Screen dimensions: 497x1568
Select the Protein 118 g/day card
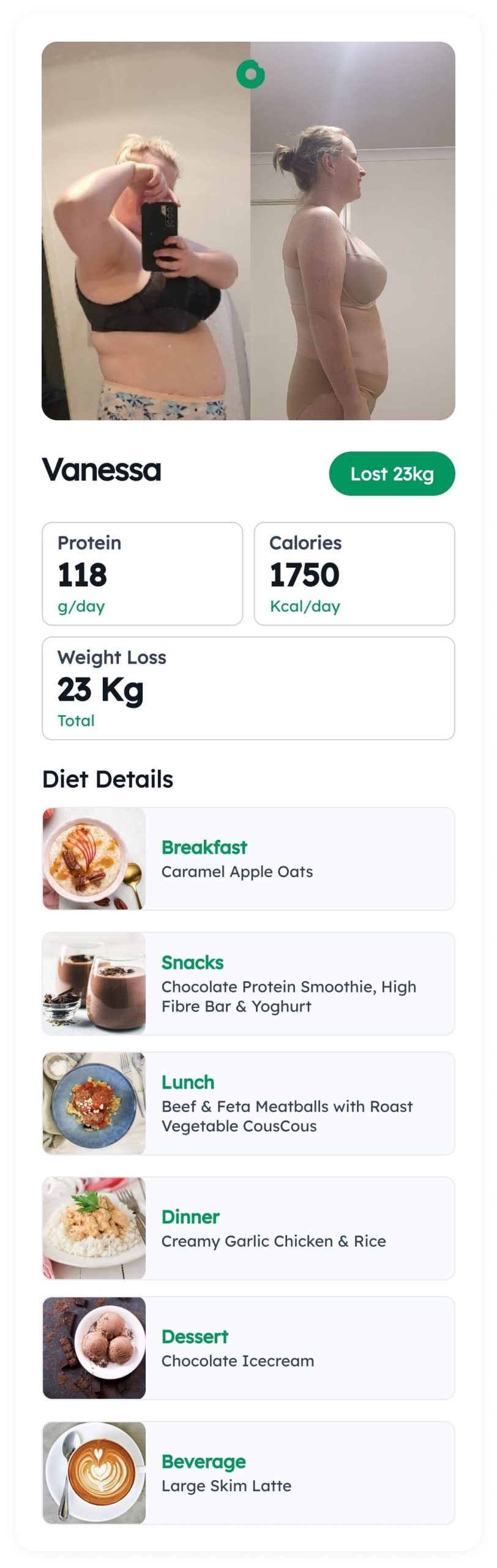(143, 574)
